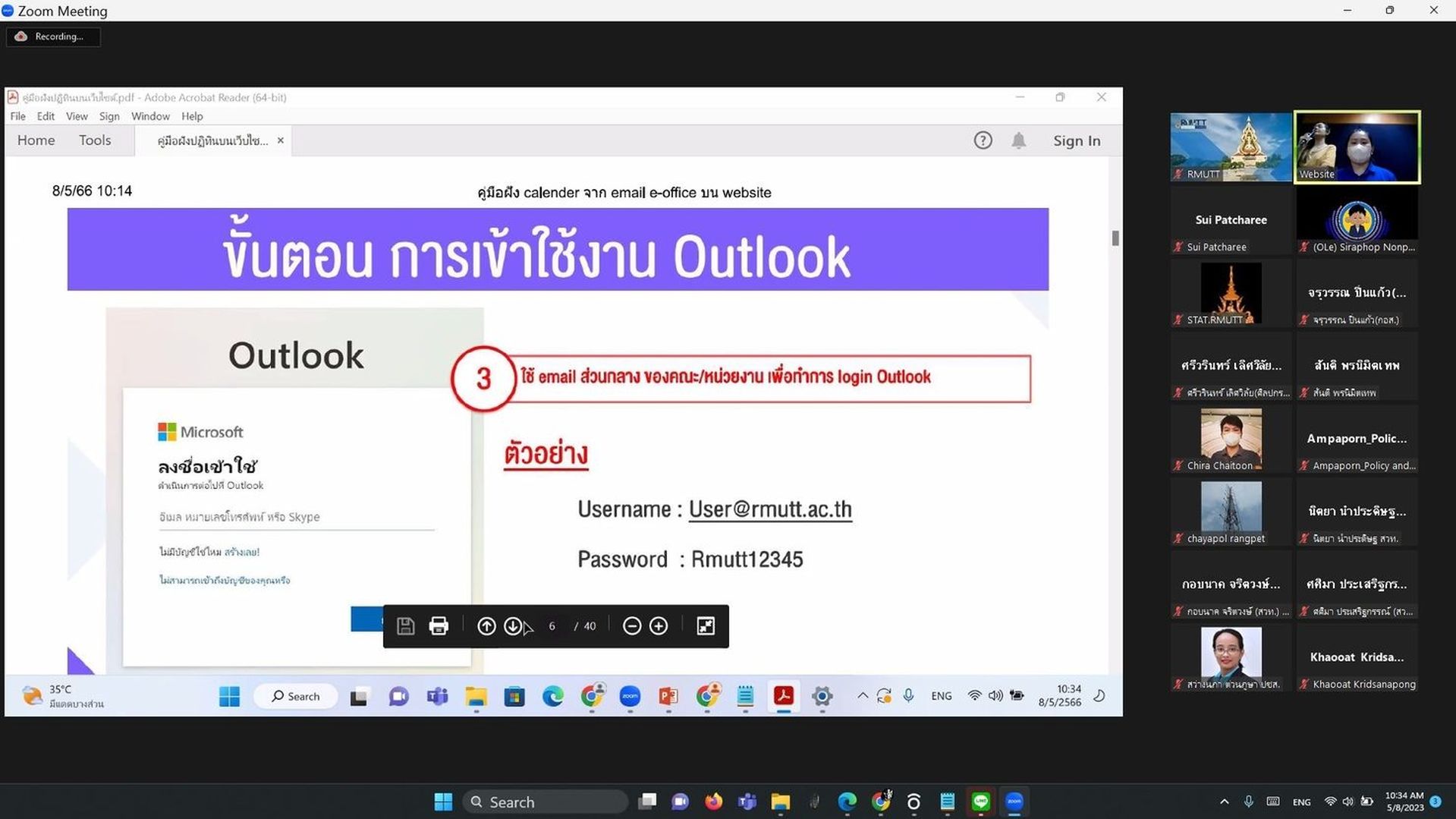
Task: Click the Start button in shared screen taskbar
Action: (x=229, y=696)
